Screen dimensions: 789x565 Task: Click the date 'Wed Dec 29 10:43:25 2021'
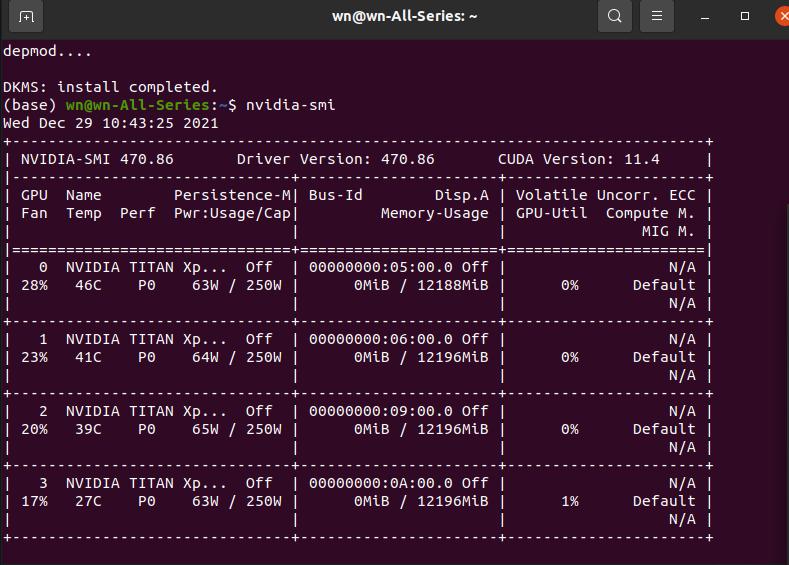111,123
